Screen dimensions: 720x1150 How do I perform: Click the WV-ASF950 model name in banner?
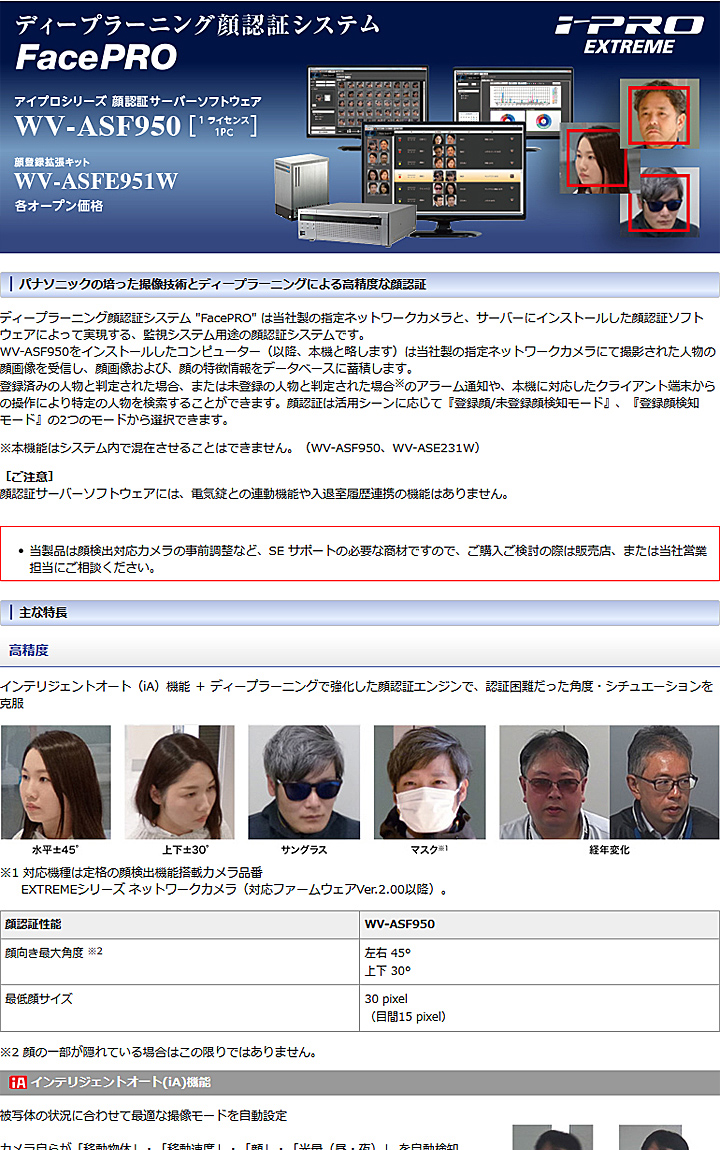(x=98, y=125)
